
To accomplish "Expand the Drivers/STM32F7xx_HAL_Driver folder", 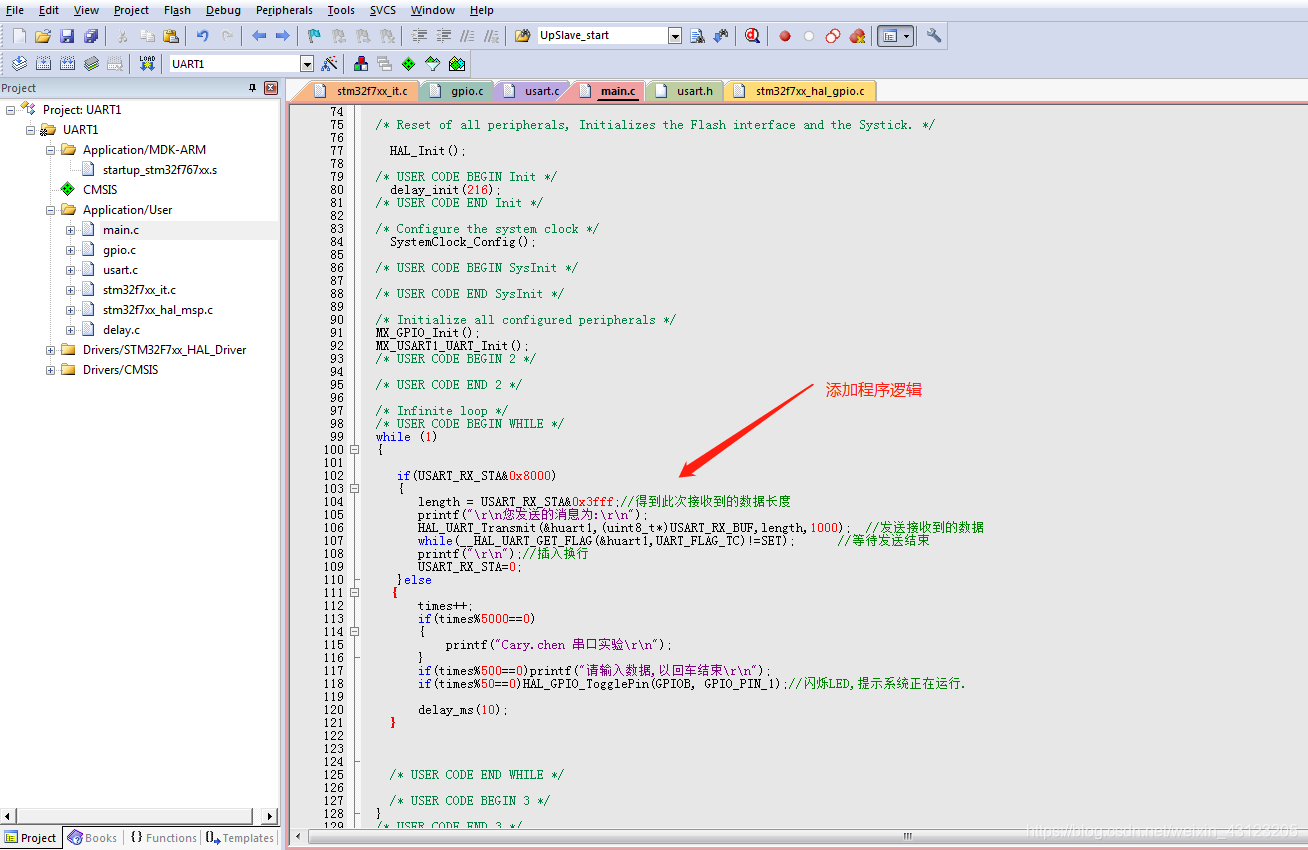I will point(50,350).
